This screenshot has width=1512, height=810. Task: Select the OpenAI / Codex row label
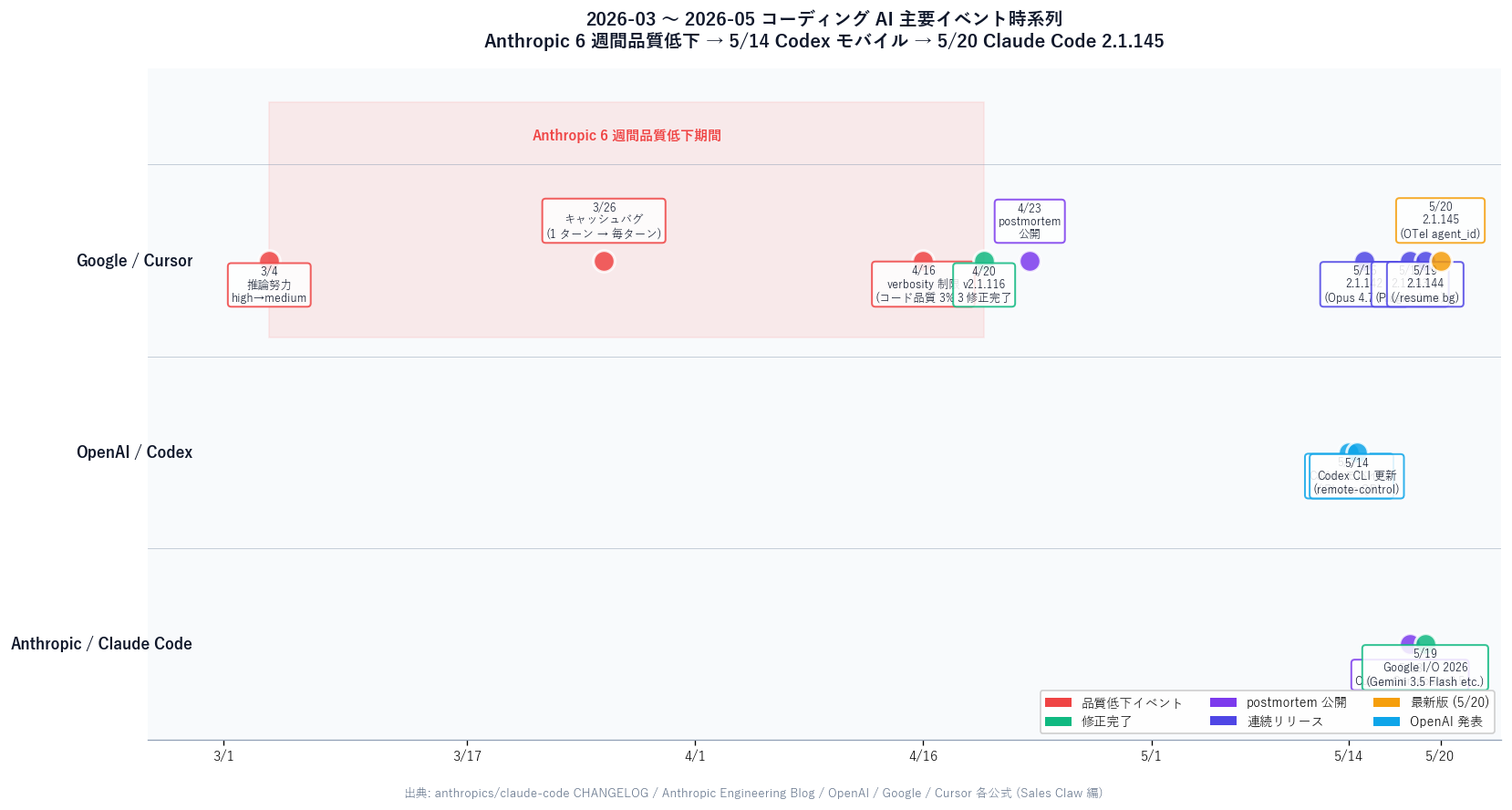pos(134,452)
